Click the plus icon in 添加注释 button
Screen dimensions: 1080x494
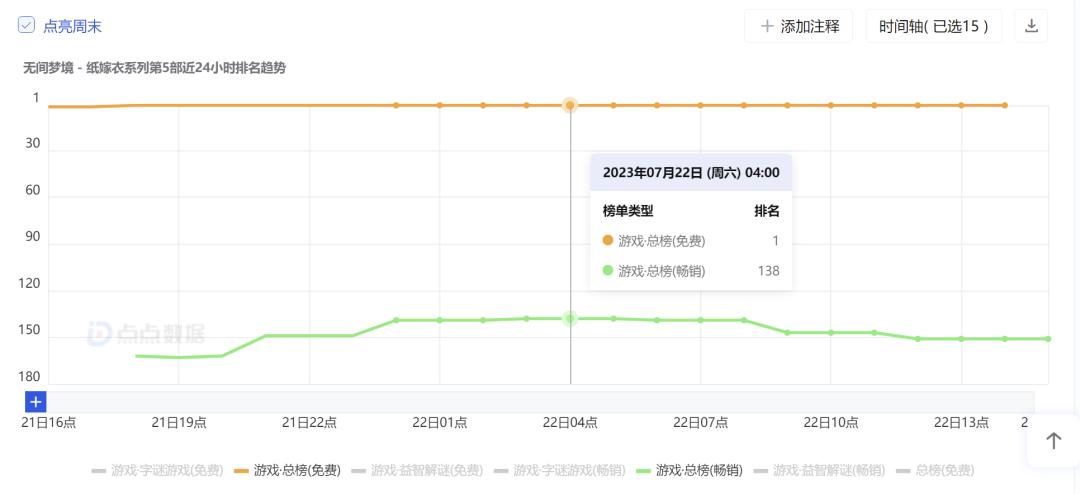[x=767, y=26]
